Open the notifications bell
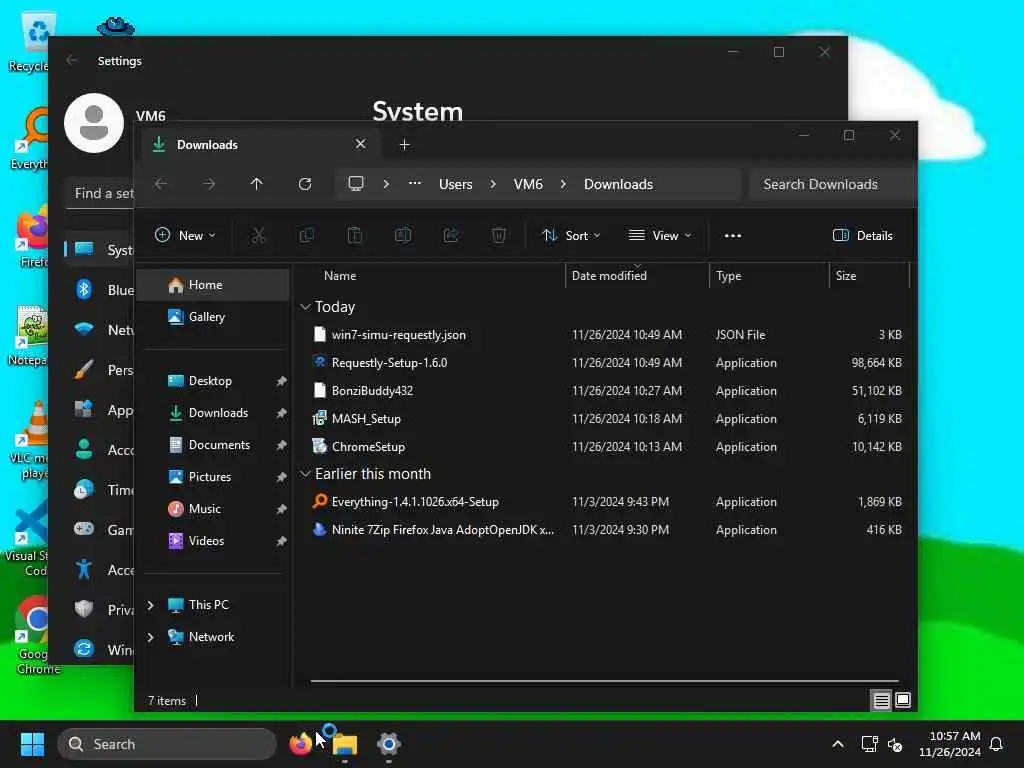This screenshot has width=1024, height=768. [x=997, y=744]
